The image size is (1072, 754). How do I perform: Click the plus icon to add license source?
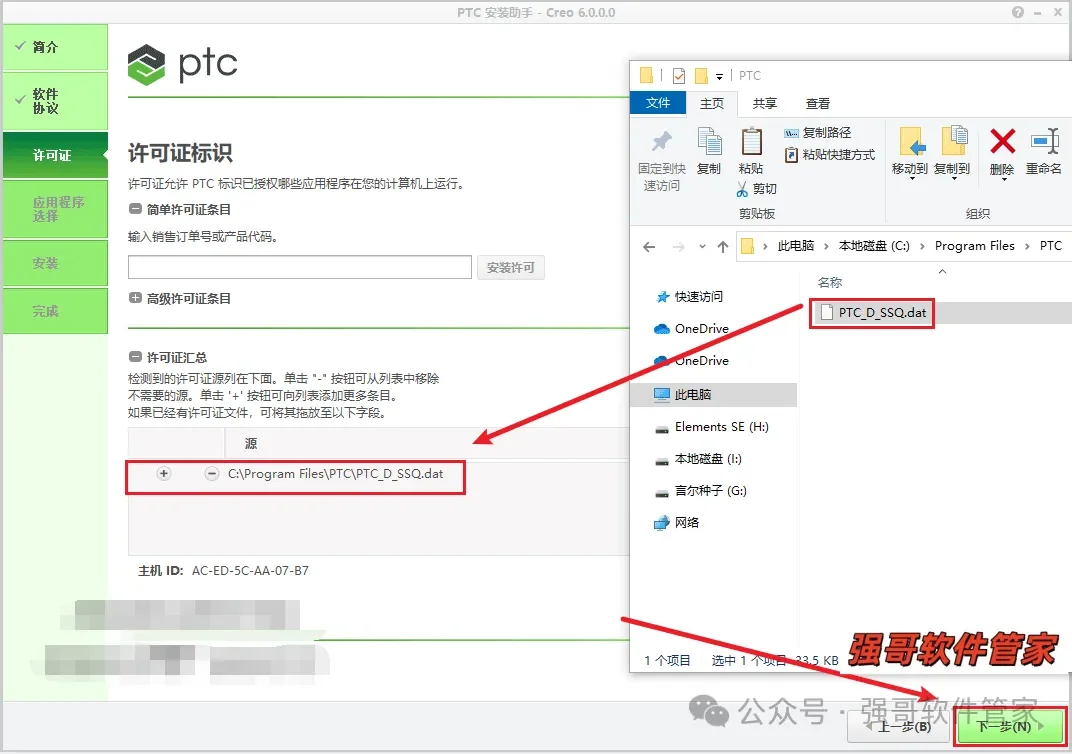click(x=164, y=473)
